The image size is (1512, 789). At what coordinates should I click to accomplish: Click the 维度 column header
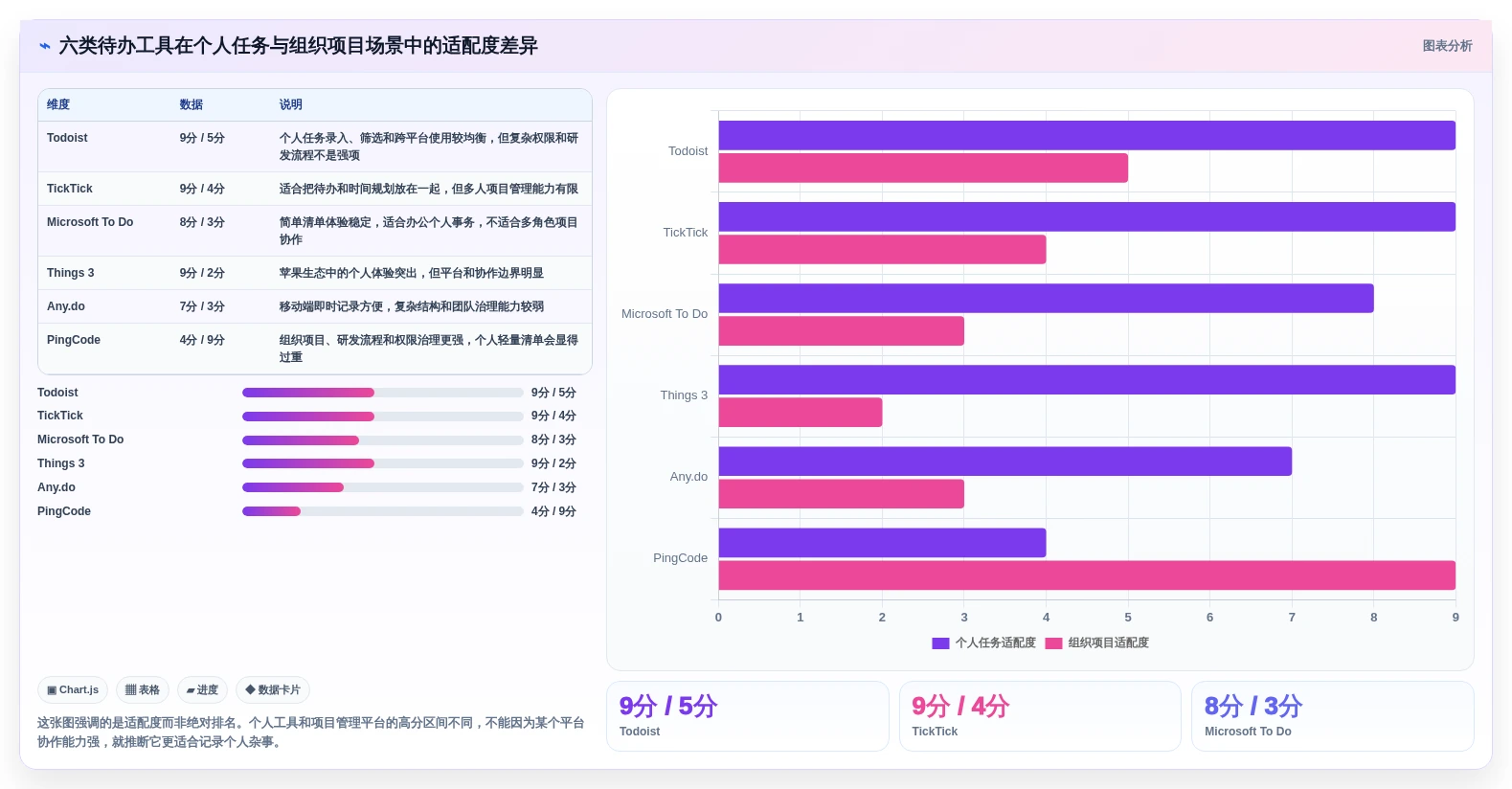pos(58,104)
